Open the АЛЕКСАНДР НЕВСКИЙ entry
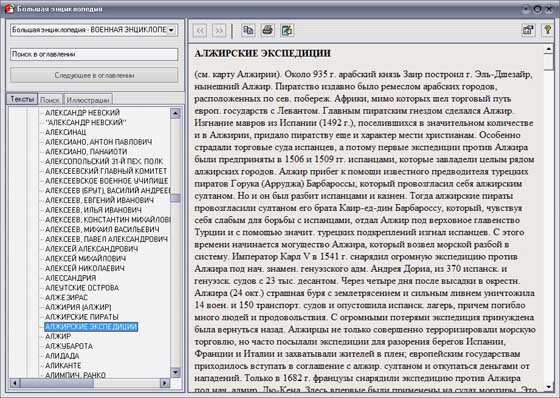Screen dimensions: 560x398 point(82,113)
